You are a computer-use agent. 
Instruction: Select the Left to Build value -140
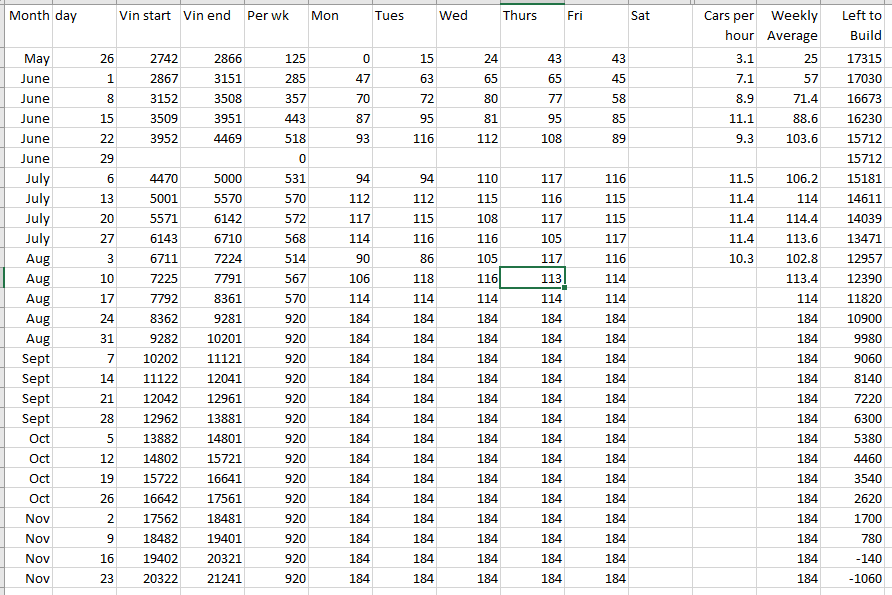click(855, 559)
